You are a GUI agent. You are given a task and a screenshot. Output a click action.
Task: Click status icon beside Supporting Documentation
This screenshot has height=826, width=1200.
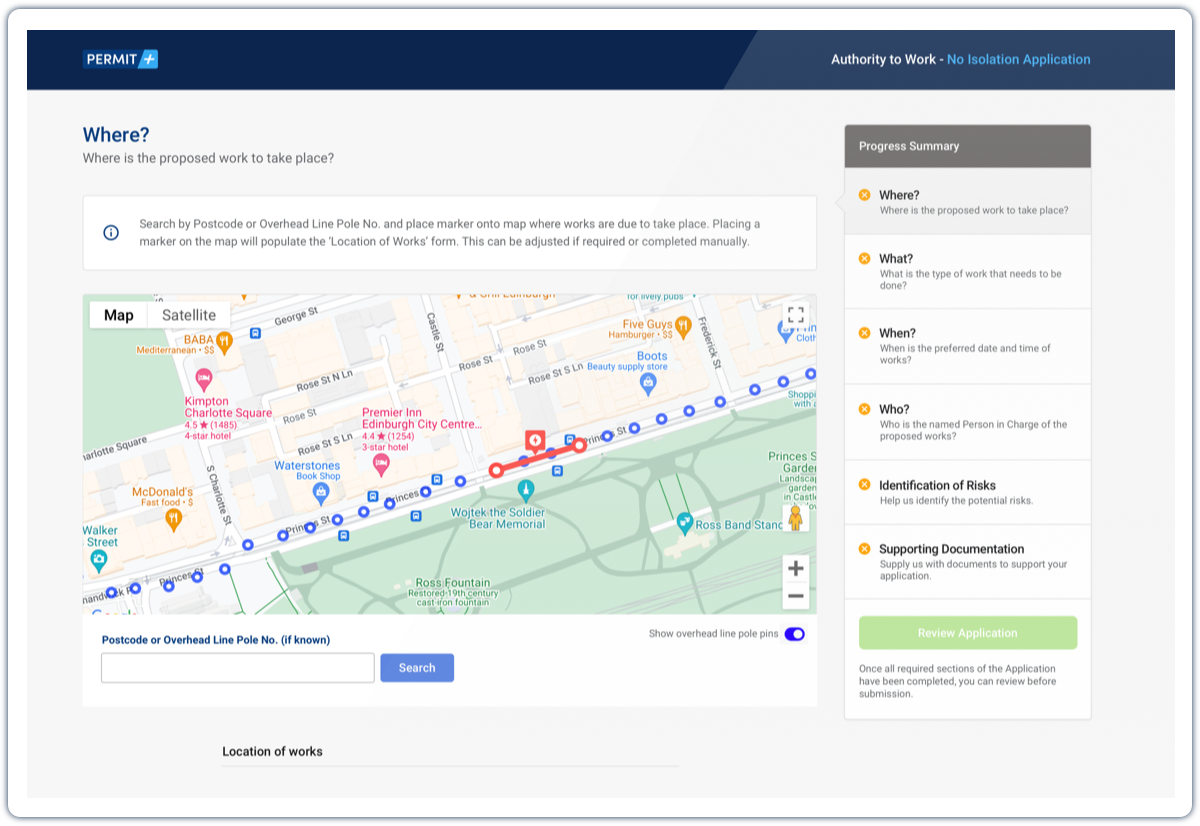(x=864, y=548)
